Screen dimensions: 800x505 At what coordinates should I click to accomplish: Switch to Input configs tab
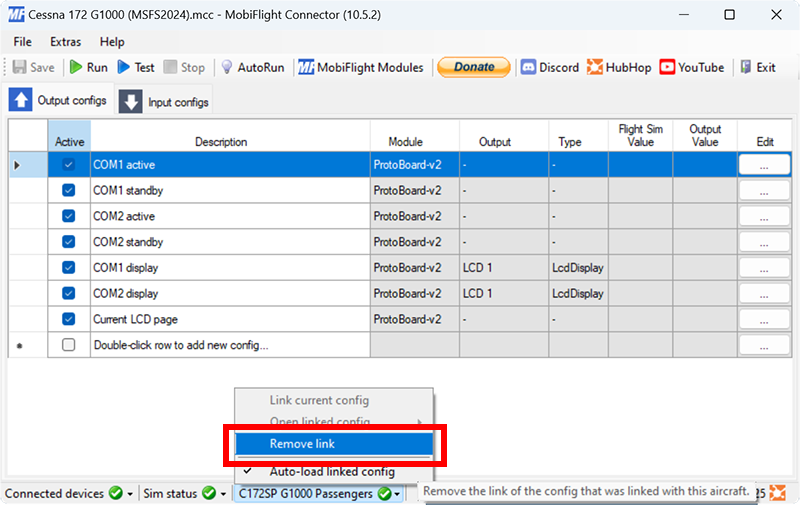point(164,102)
